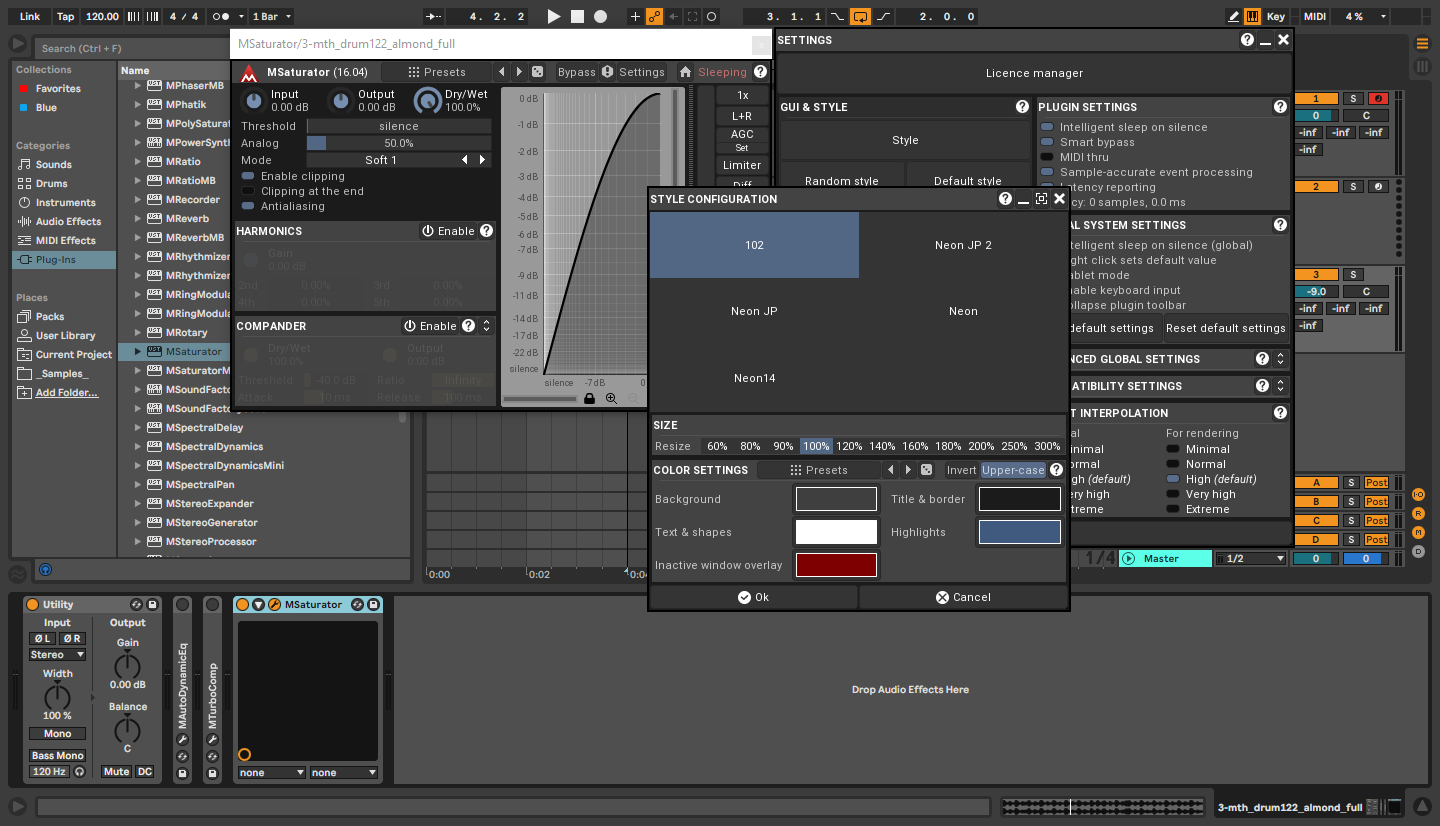Open the Master 1/2 output dropdown
The width and height of the screenshot is (1440, 826).
(x=1251, y=558)
